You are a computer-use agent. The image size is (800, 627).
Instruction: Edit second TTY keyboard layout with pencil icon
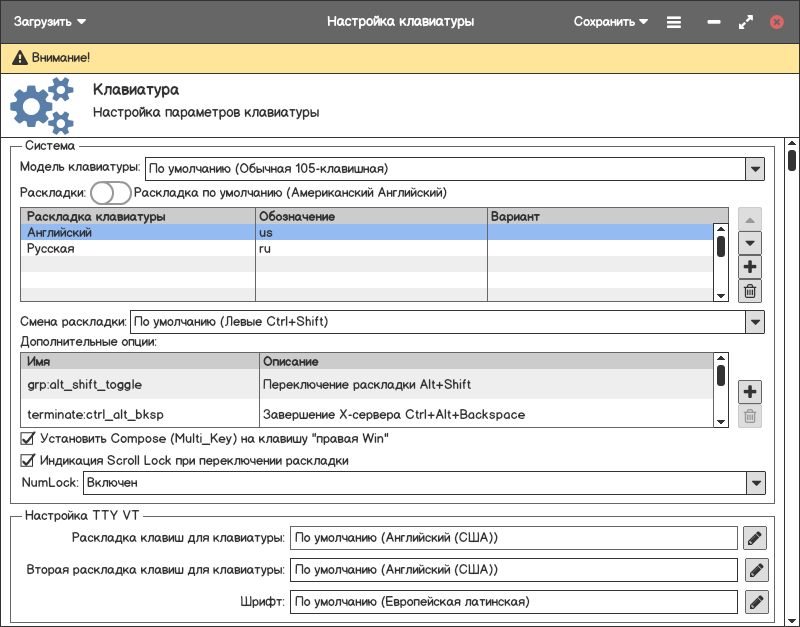[755, 571]
